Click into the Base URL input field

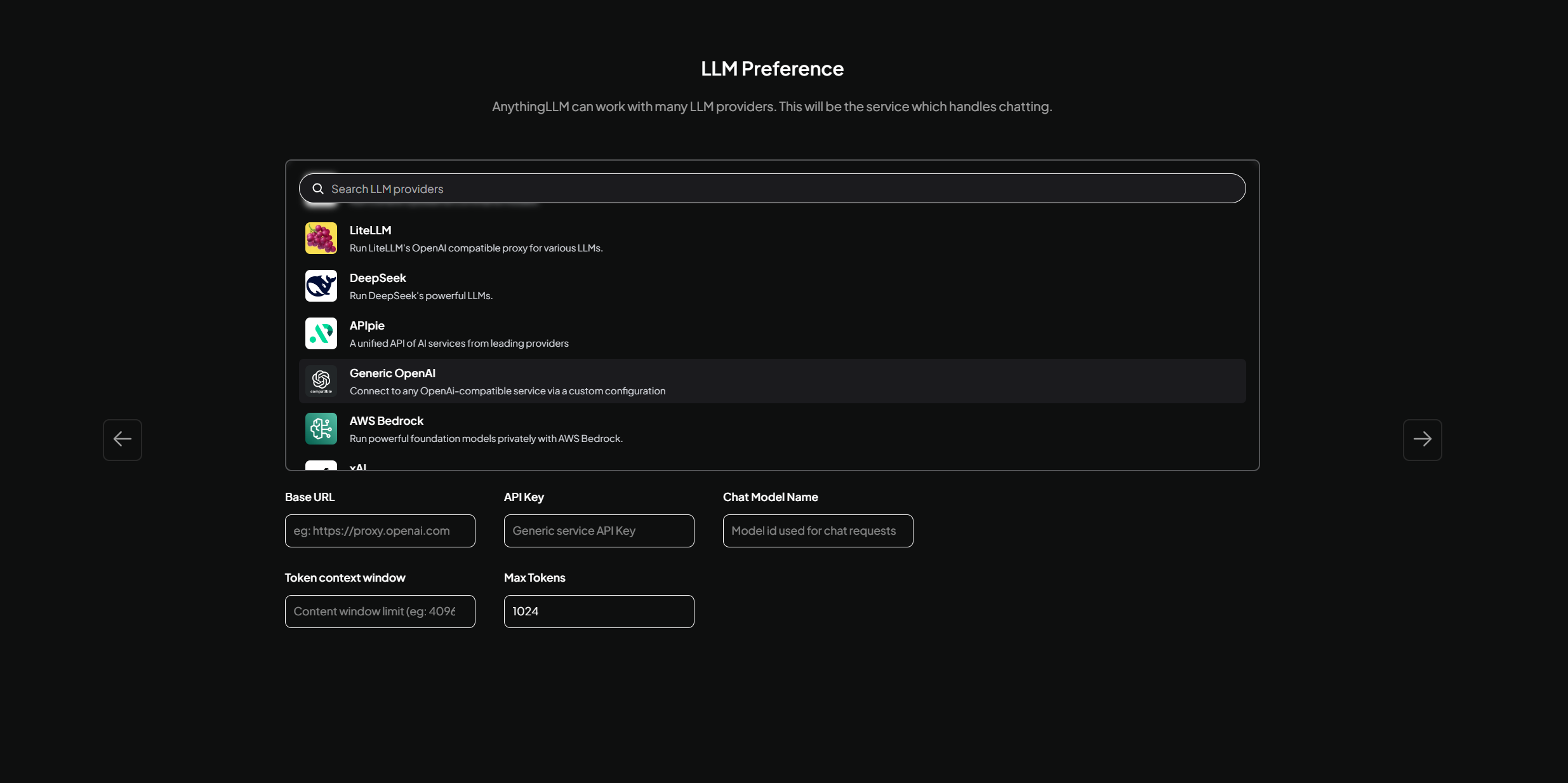point(380,531)
